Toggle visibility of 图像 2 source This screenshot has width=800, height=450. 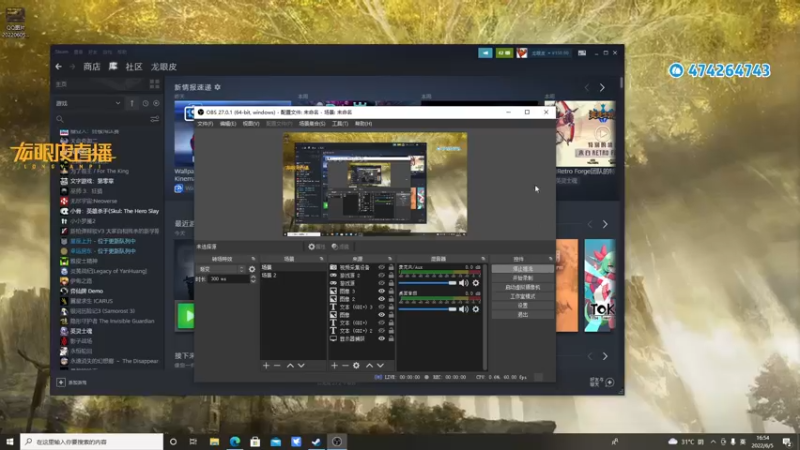381,299
